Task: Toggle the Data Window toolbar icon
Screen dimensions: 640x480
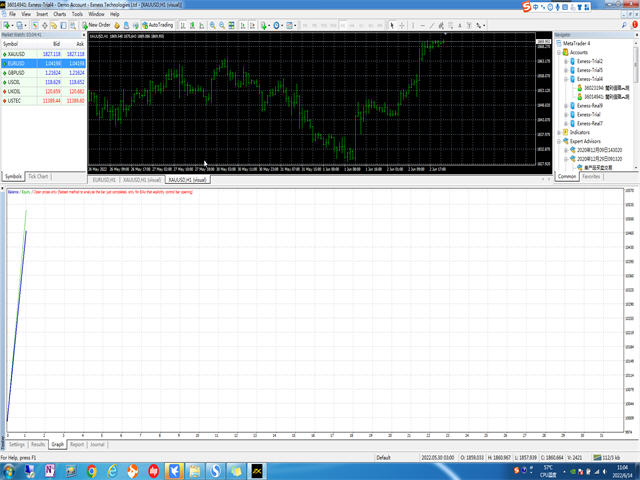Action: 44,25
